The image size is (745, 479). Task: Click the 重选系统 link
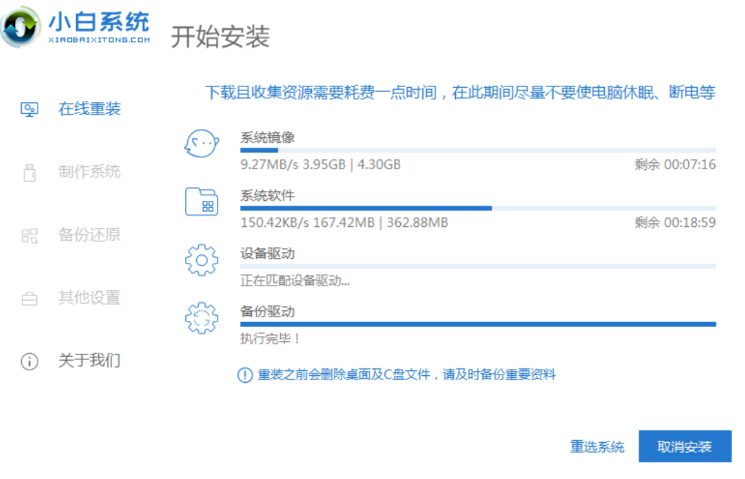click(597, 446)
